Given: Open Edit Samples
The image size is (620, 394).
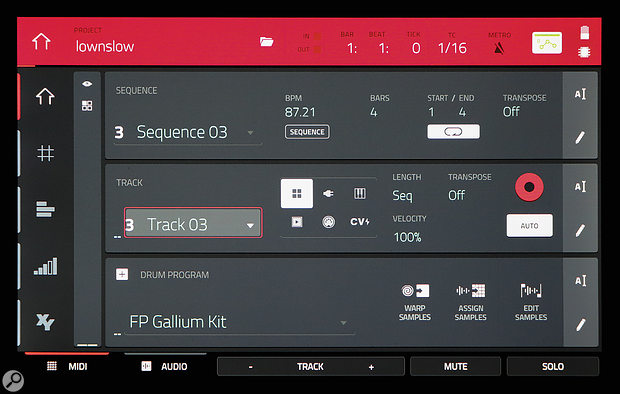Looking at the screenshot, I should coord(531,303).
